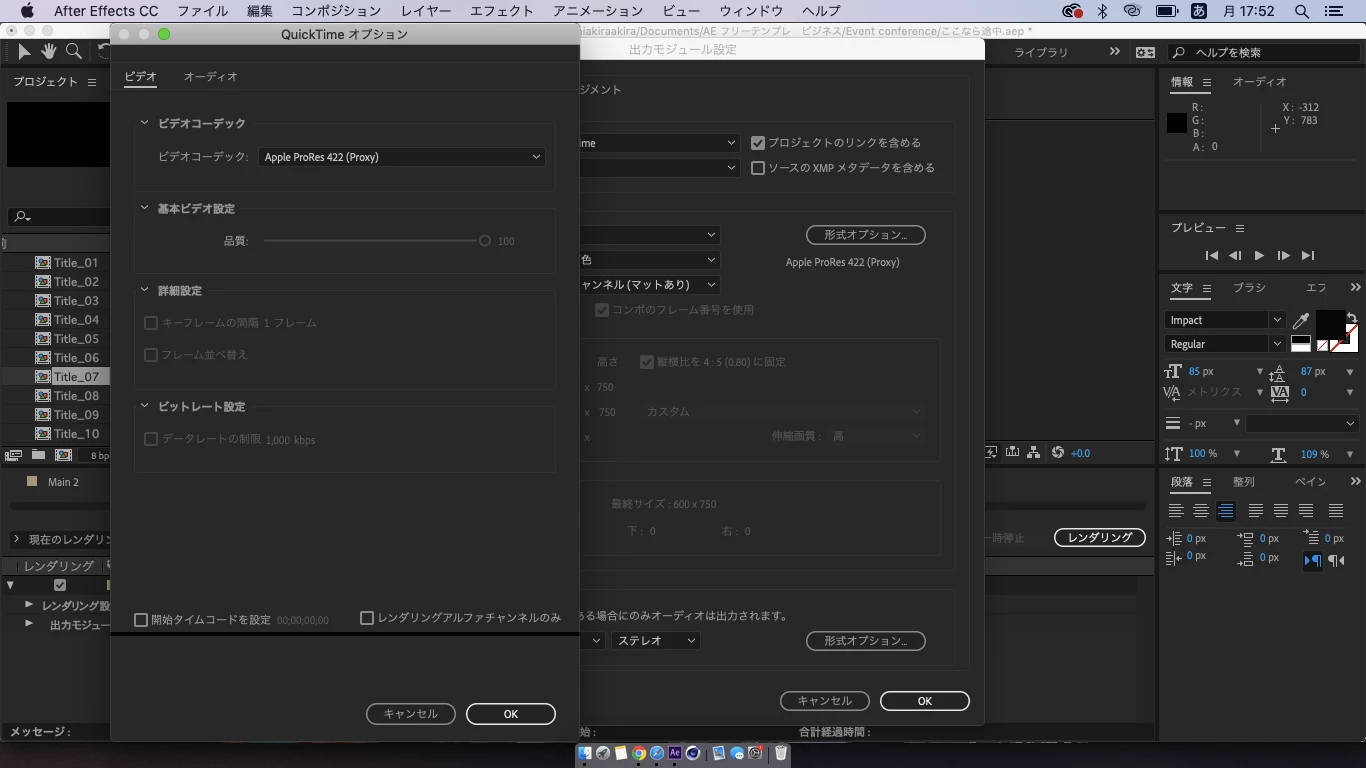Open the channel (マットあり) dropdown

[x=648, y=285]
